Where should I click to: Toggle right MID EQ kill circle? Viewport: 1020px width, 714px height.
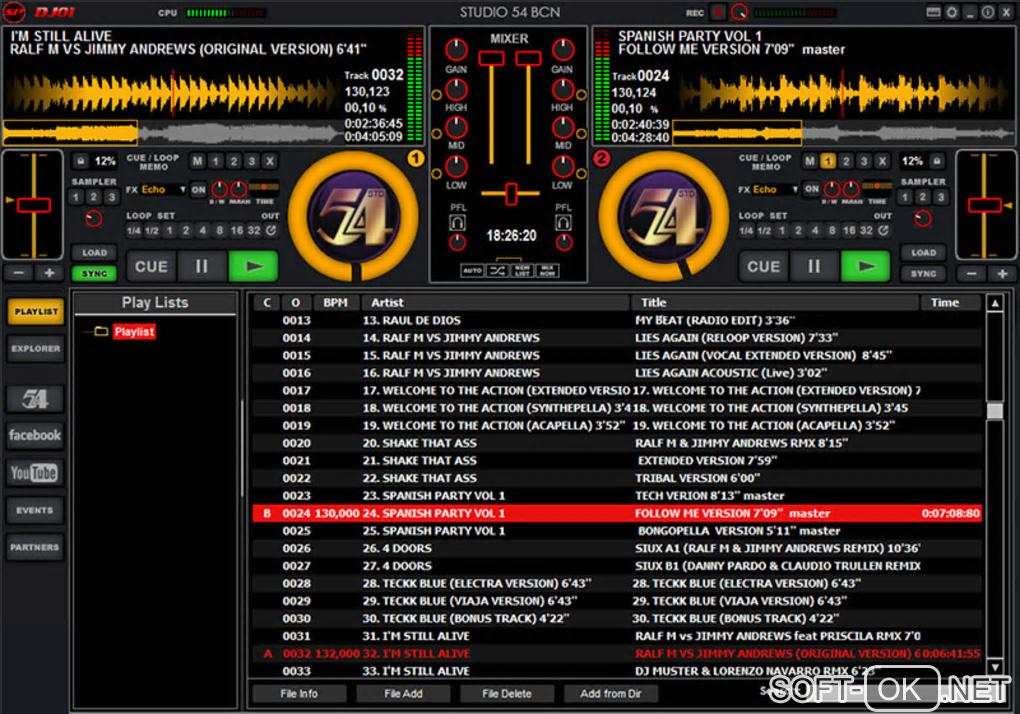click(x=581, y=134)
